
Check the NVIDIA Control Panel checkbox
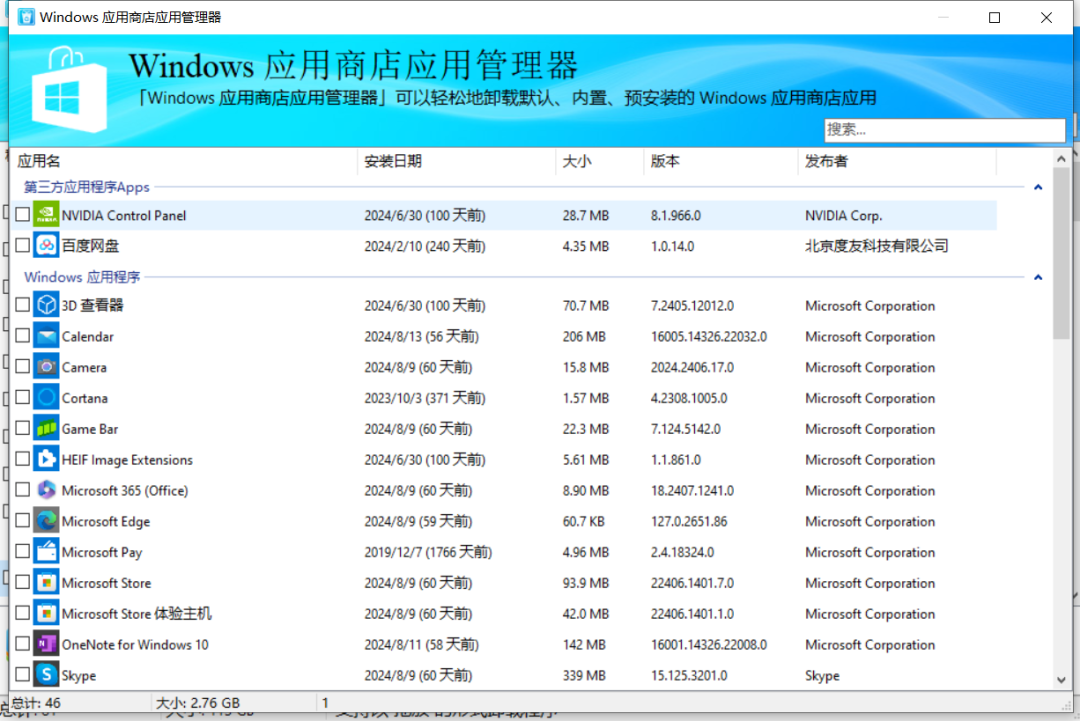coord(23,214)
